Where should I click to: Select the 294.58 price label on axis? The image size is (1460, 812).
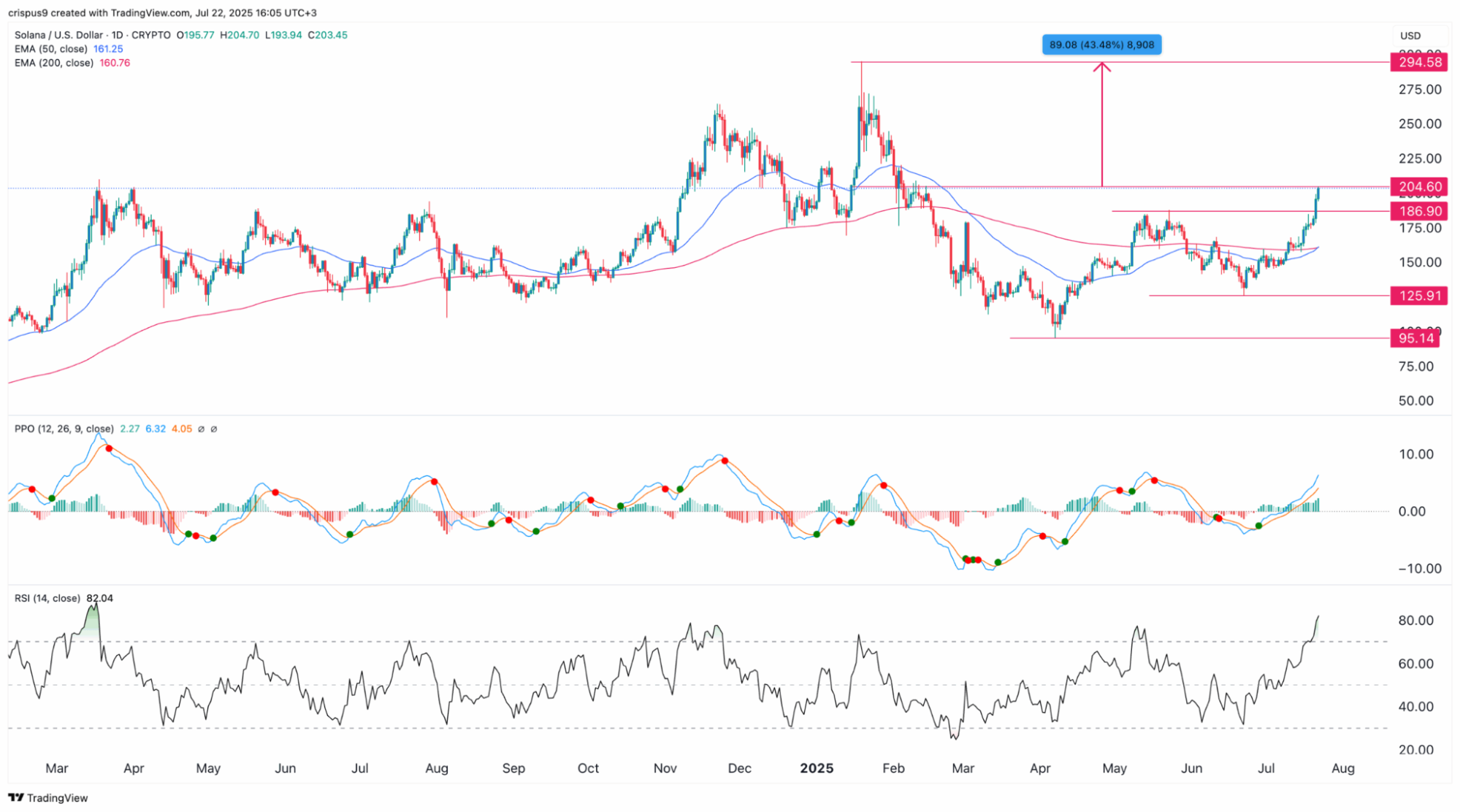[1420, 62]
